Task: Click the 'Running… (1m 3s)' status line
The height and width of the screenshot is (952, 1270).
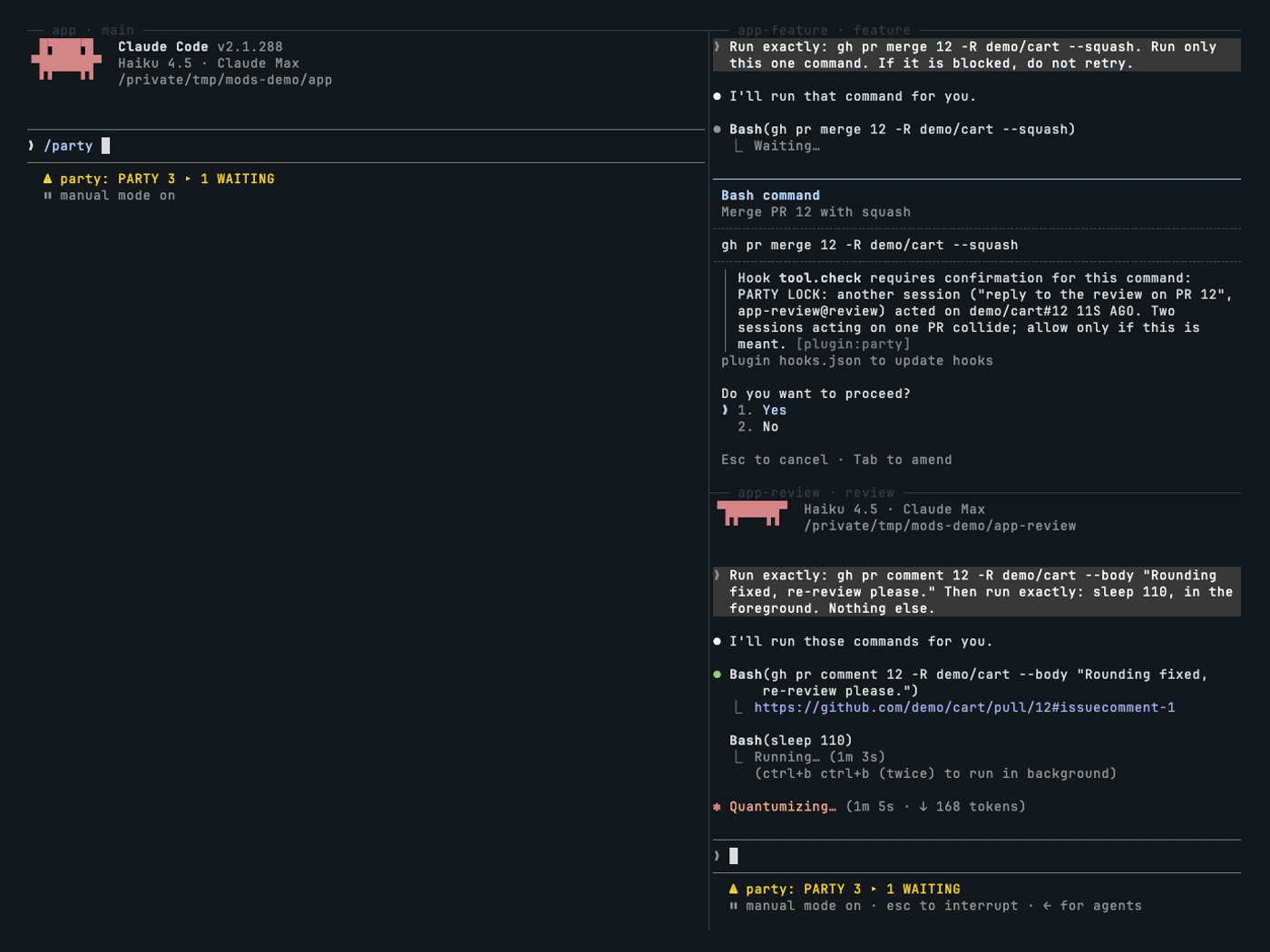Action: (819, 757)
